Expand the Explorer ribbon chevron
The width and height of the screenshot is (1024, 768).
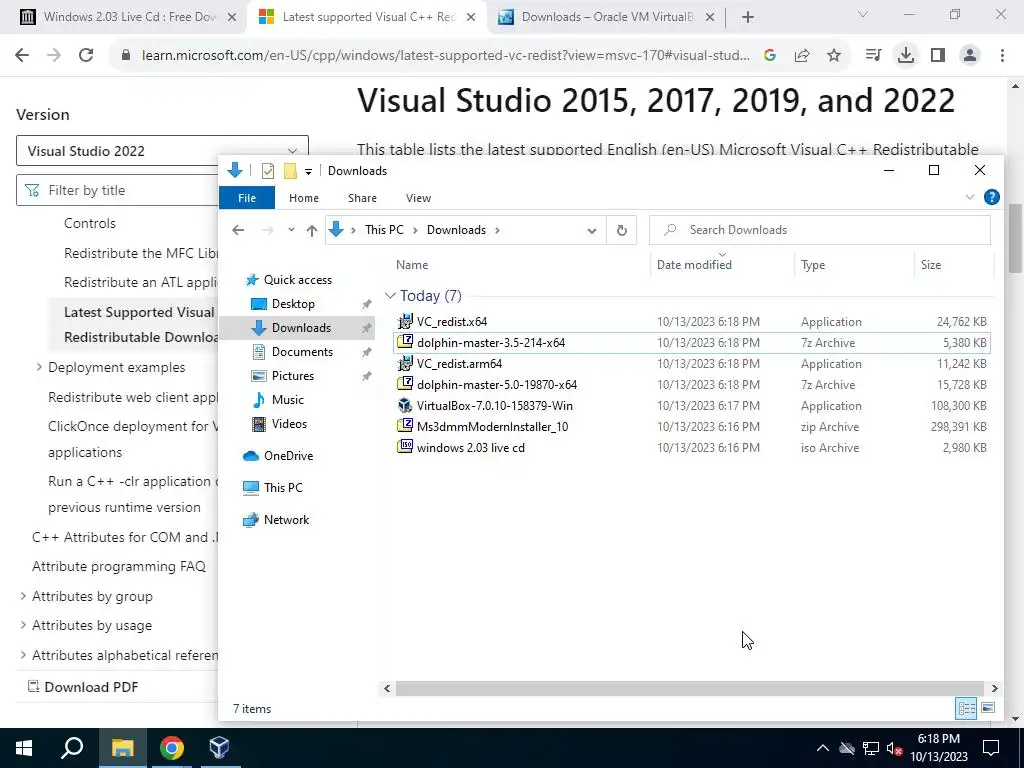970,197
